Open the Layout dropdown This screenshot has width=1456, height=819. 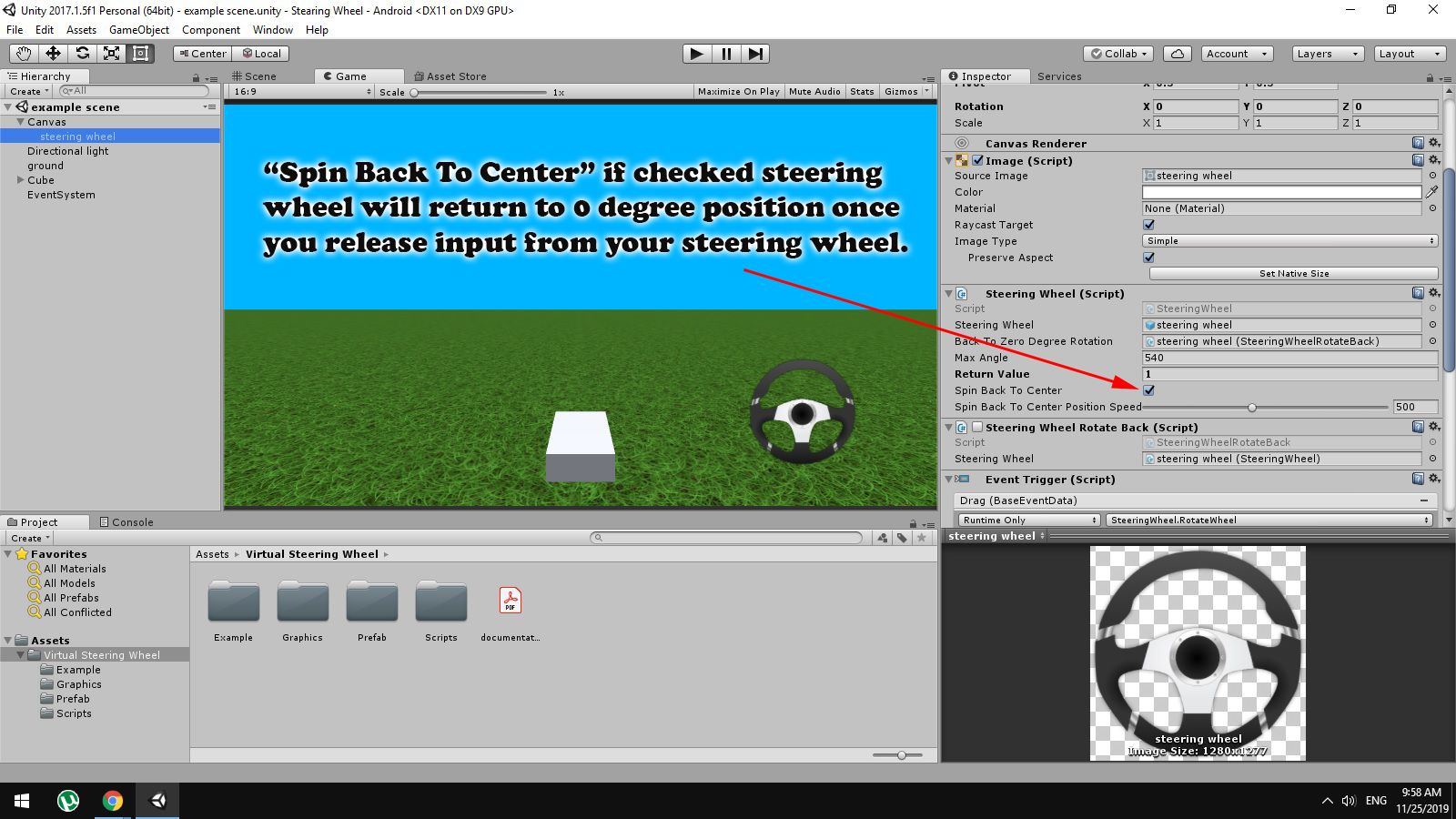(1410, 54)
